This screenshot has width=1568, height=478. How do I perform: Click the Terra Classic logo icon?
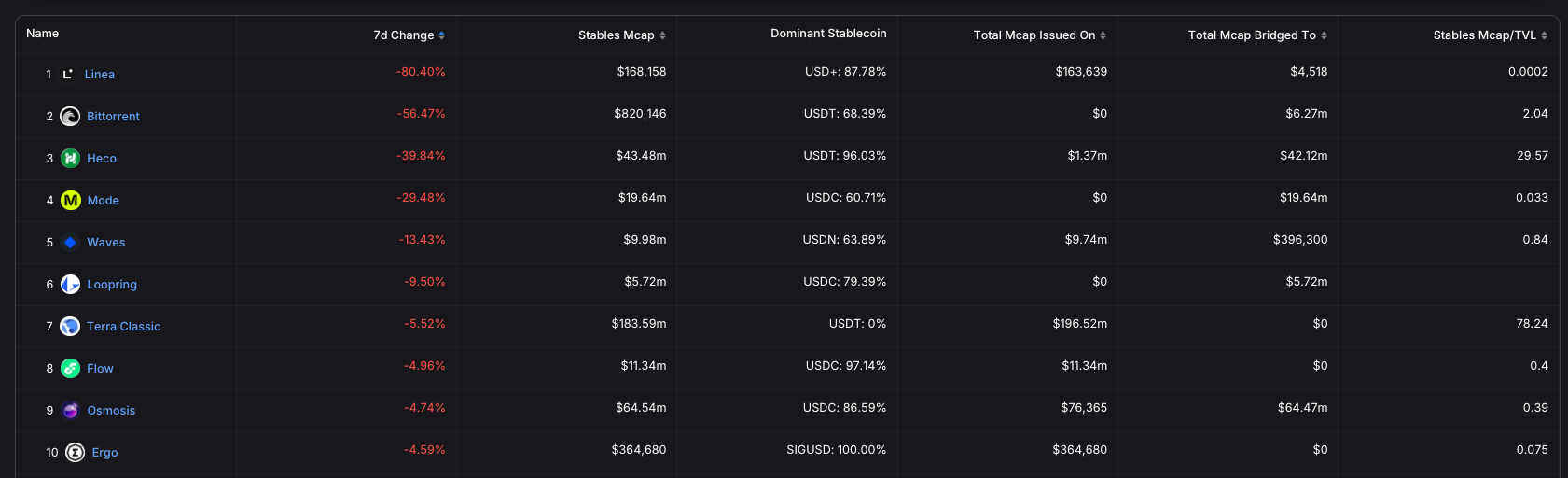click(x=70, y=327)
